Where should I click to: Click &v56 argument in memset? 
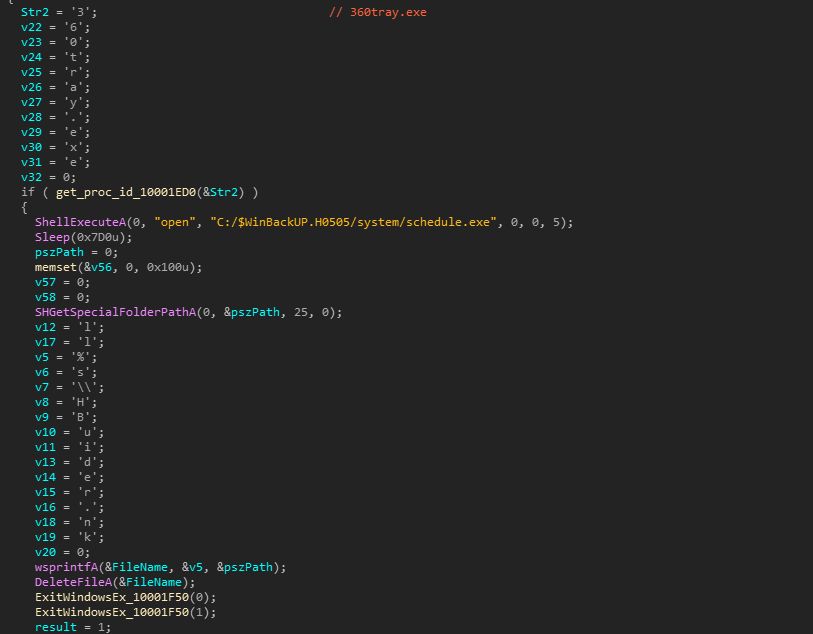tap(98, 267)
